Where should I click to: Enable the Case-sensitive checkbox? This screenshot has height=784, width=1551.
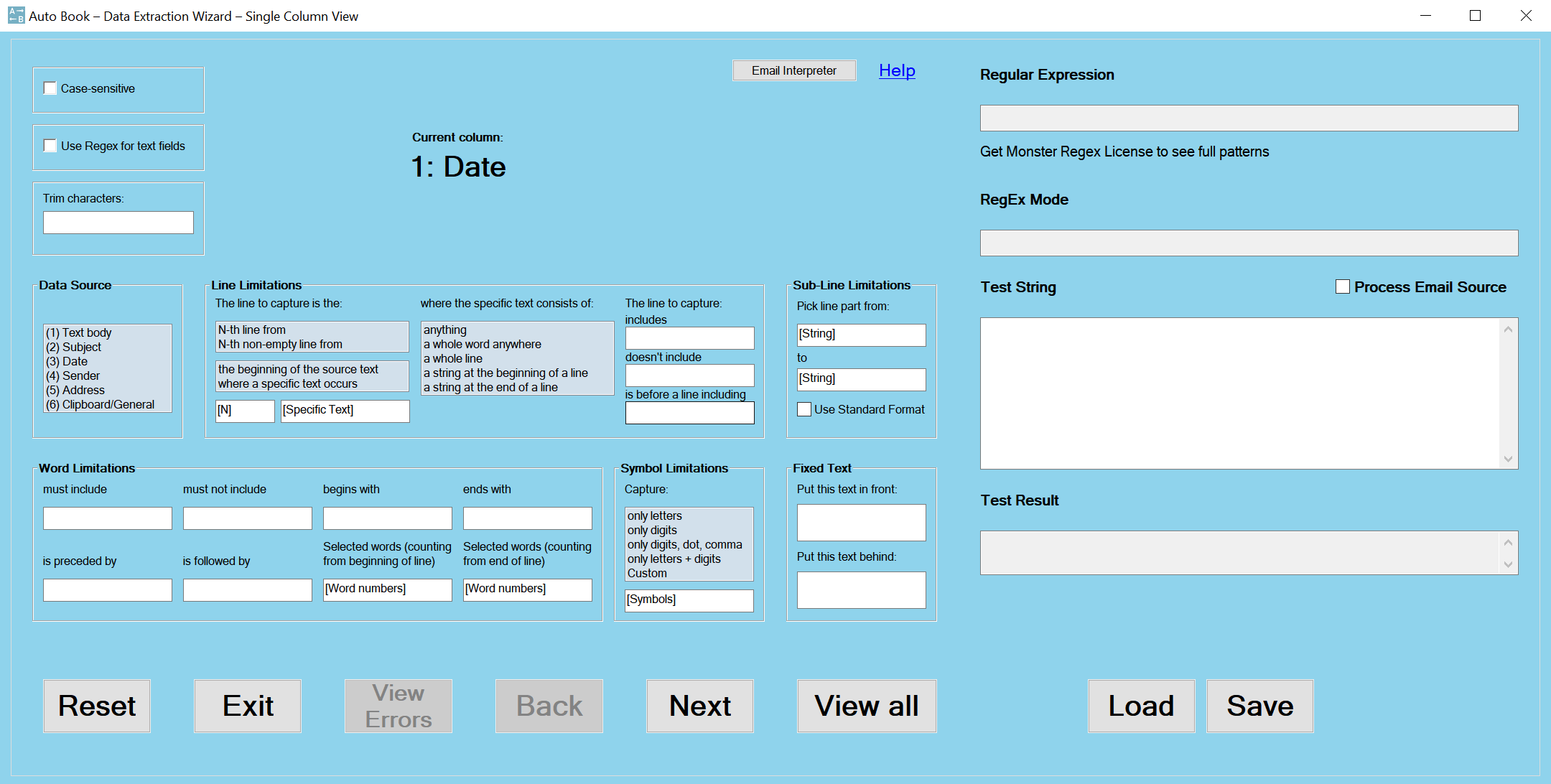(50, 88)
